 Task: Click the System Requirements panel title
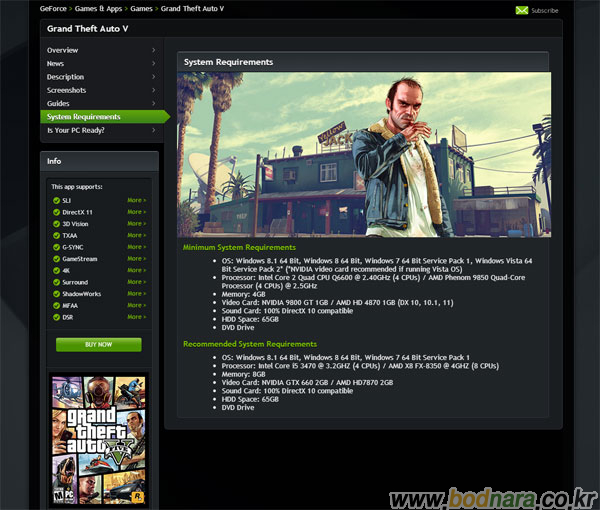228,62
